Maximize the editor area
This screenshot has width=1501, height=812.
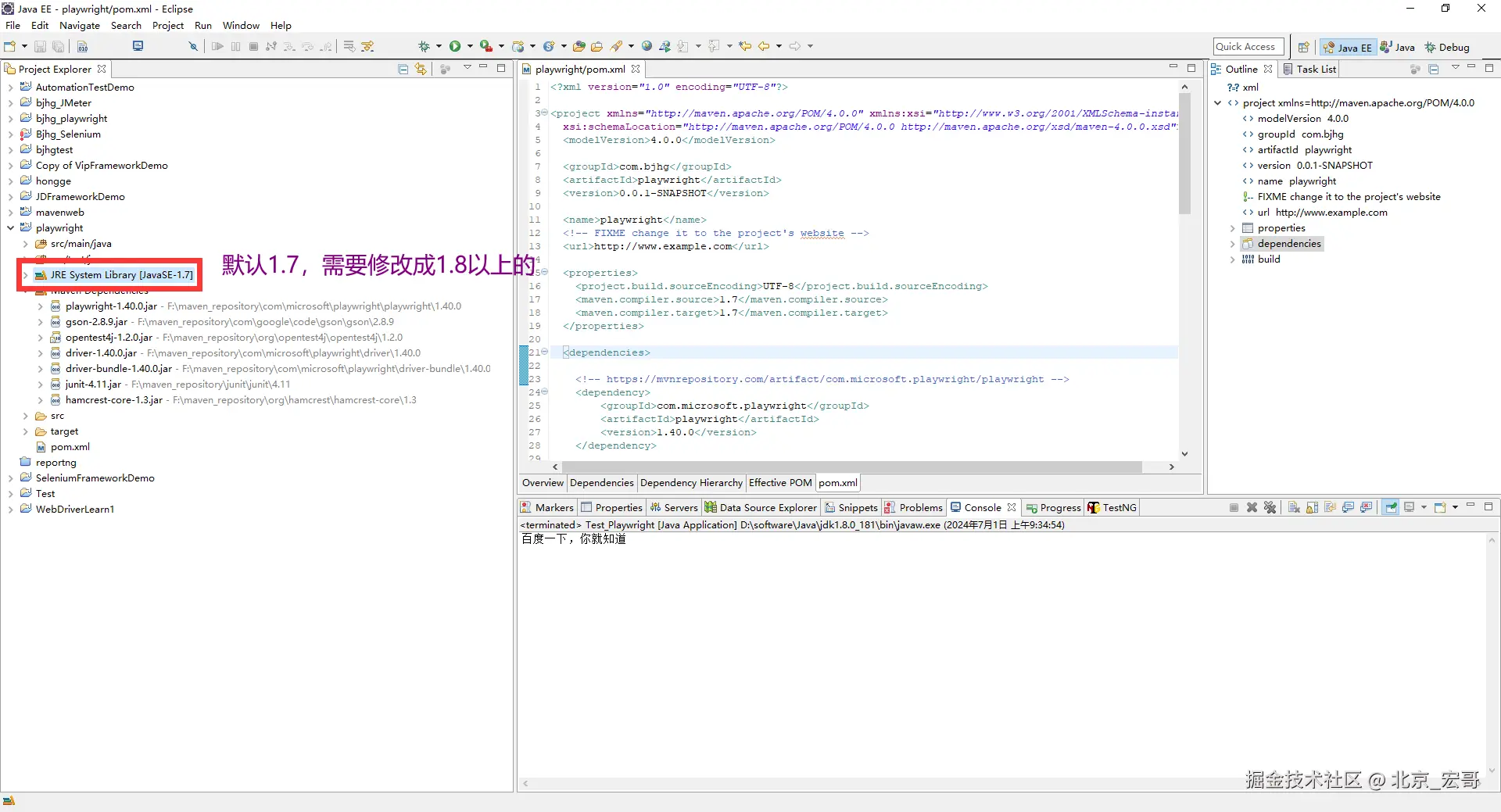point(1191,68)
